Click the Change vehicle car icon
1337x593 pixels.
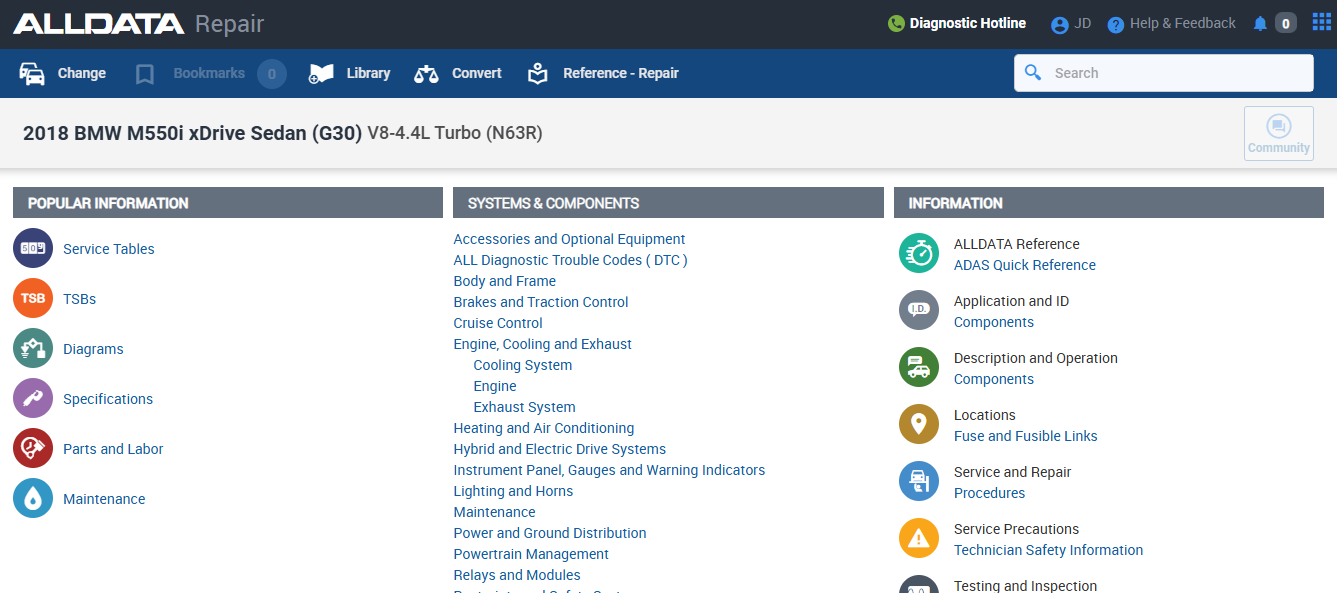point(32,74)
